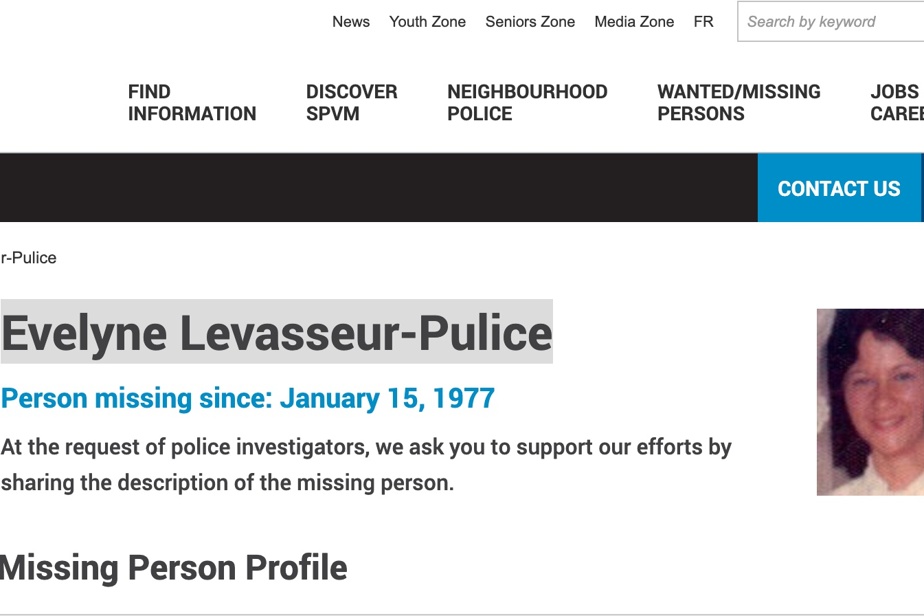This screenshot has height=616, width=924.
Task: Click the Missing Person Profile heading
Action: pos(173,567)
